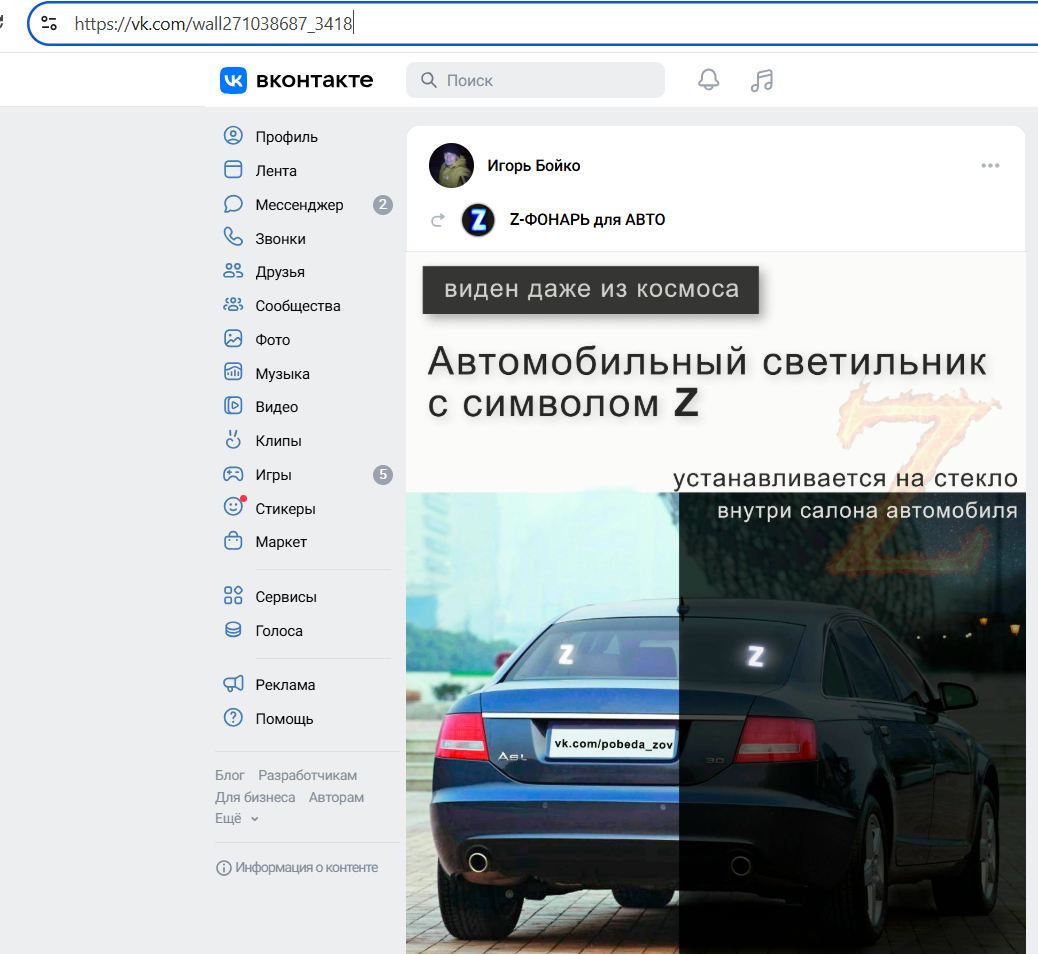Click the Голоса coins icon
The image size is (1038, 954).
point(233,630)
